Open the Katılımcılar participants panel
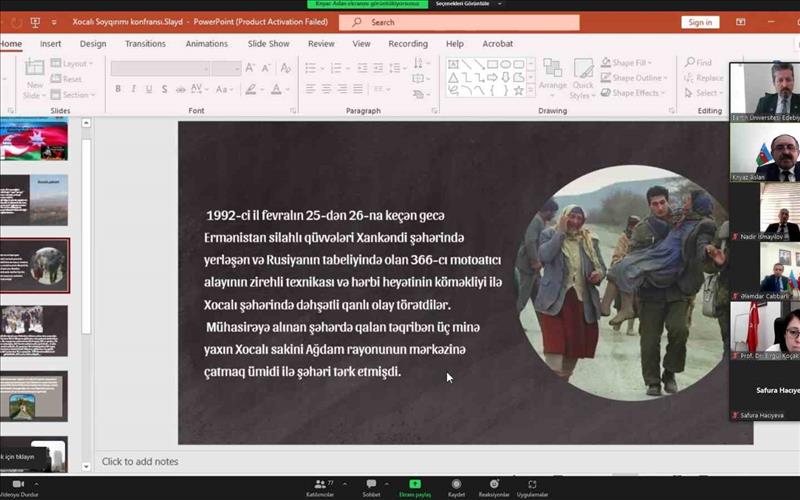The image size is (800, 500). tap(319, 486)
